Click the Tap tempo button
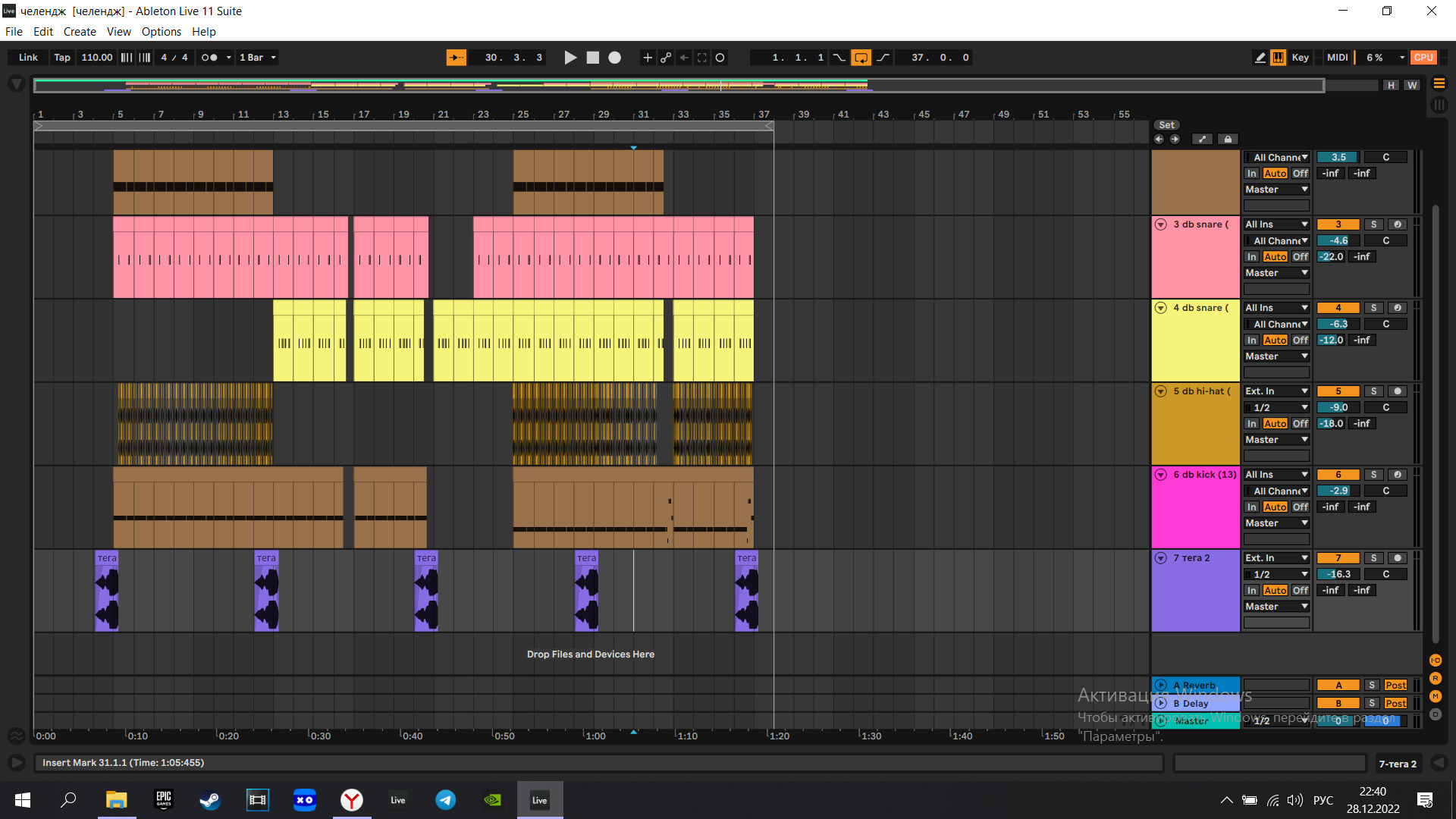This screenshot has height=819, width=1456. coord(62,58)
